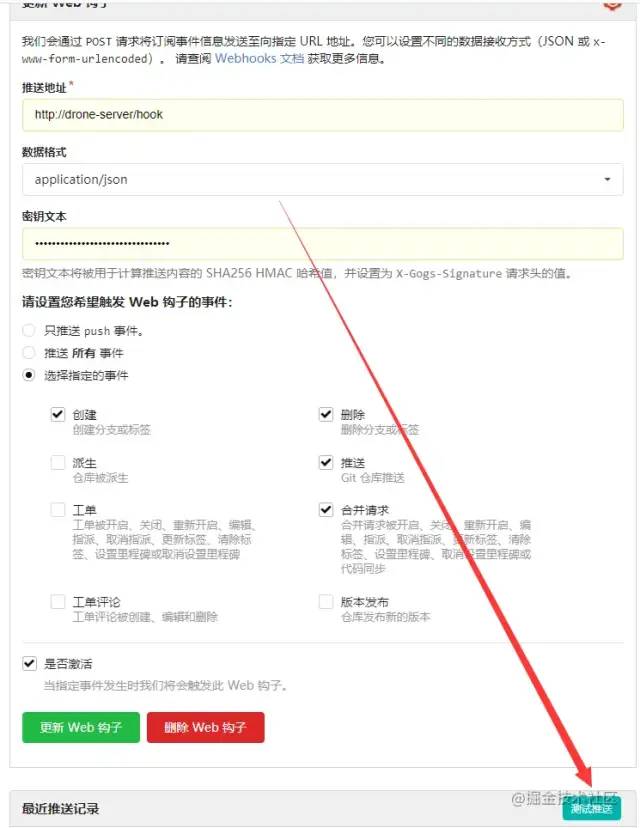Viewport: 640px width, 828px height.
Task: Toggle the 是否激活 checkbox
Action: [29, 663]
